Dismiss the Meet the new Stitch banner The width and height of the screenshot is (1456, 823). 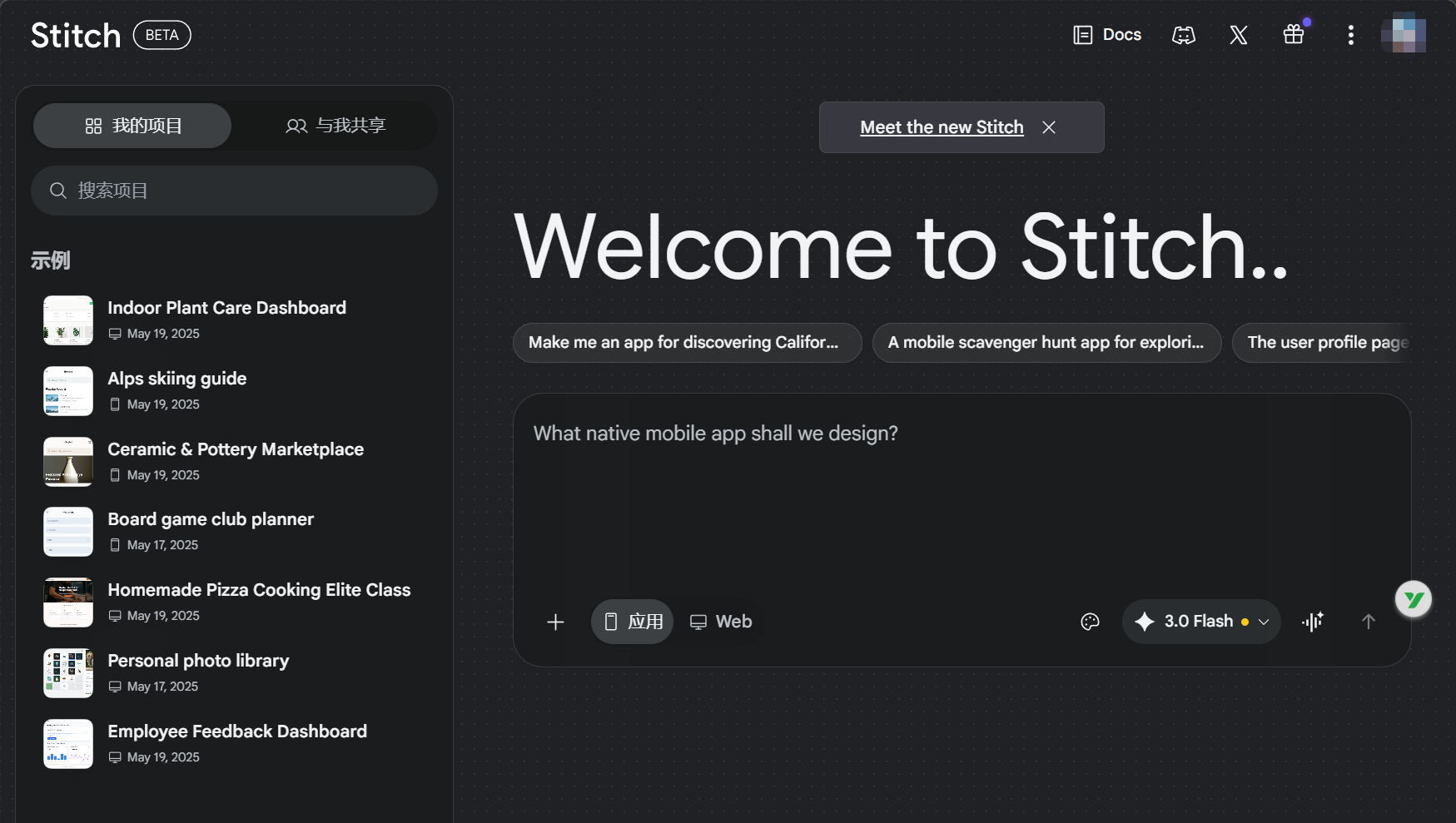tap(1049, 127)
